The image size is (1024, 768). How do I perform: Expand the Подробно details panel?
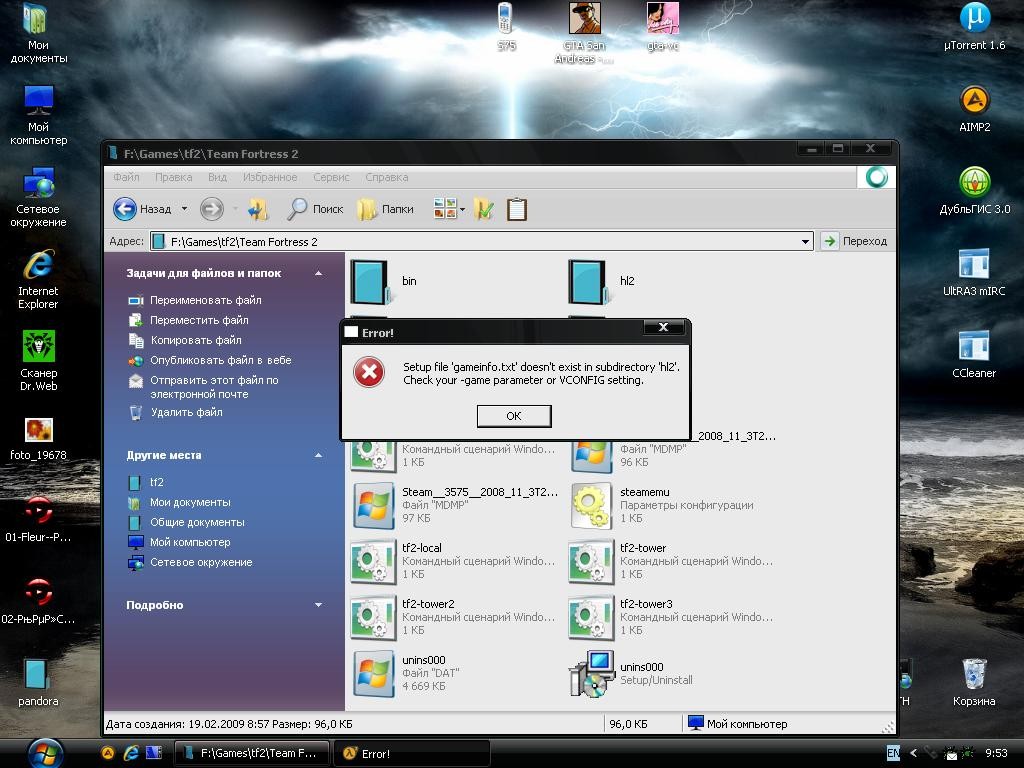[318, 605]
